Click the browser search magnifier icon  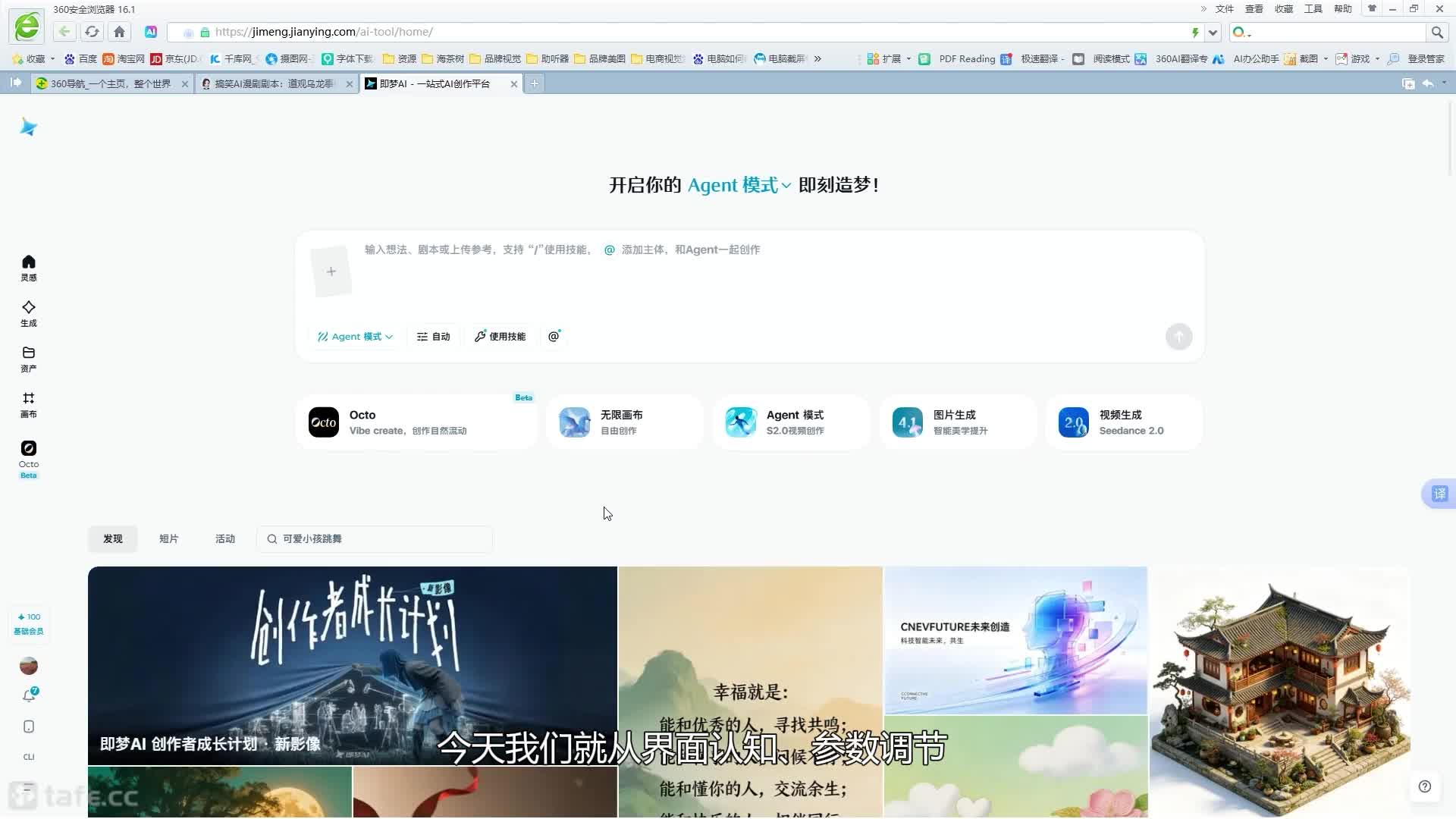(1436, 32)
